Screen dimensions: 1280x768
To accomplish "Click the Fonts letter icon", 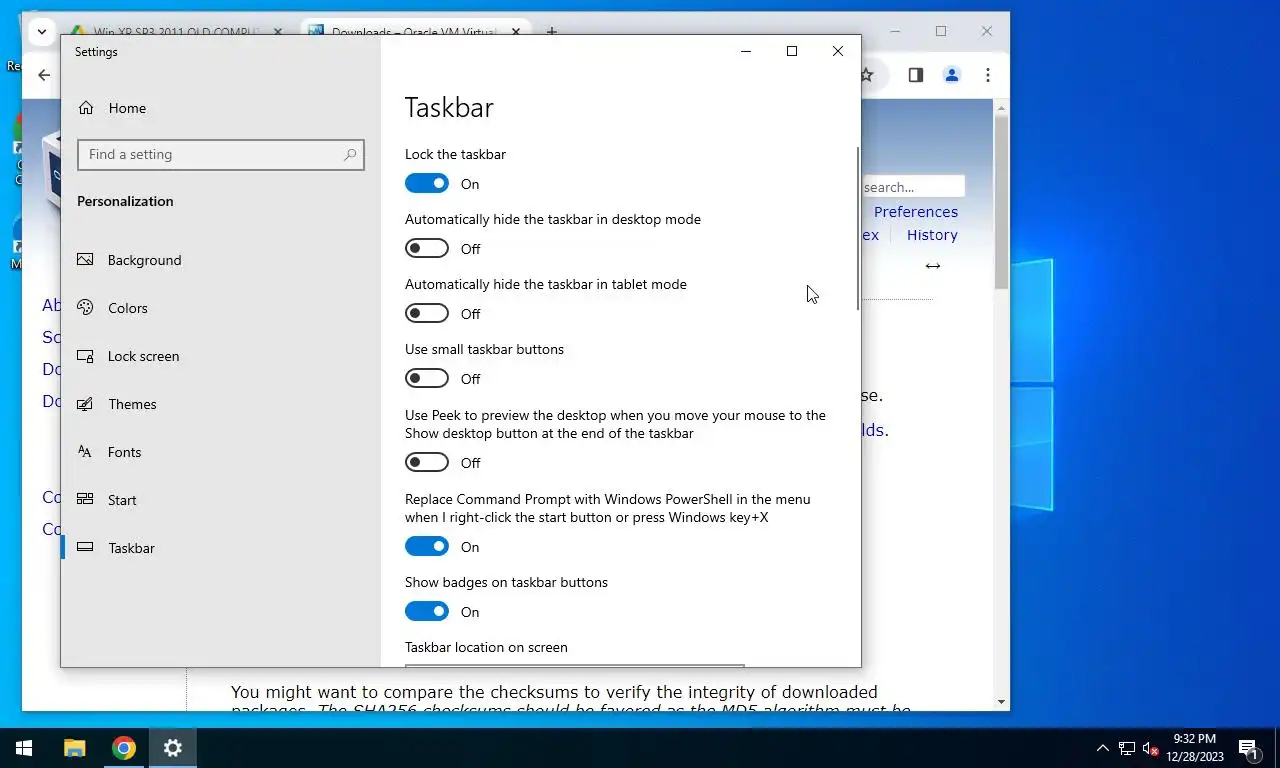I will 86,452.
